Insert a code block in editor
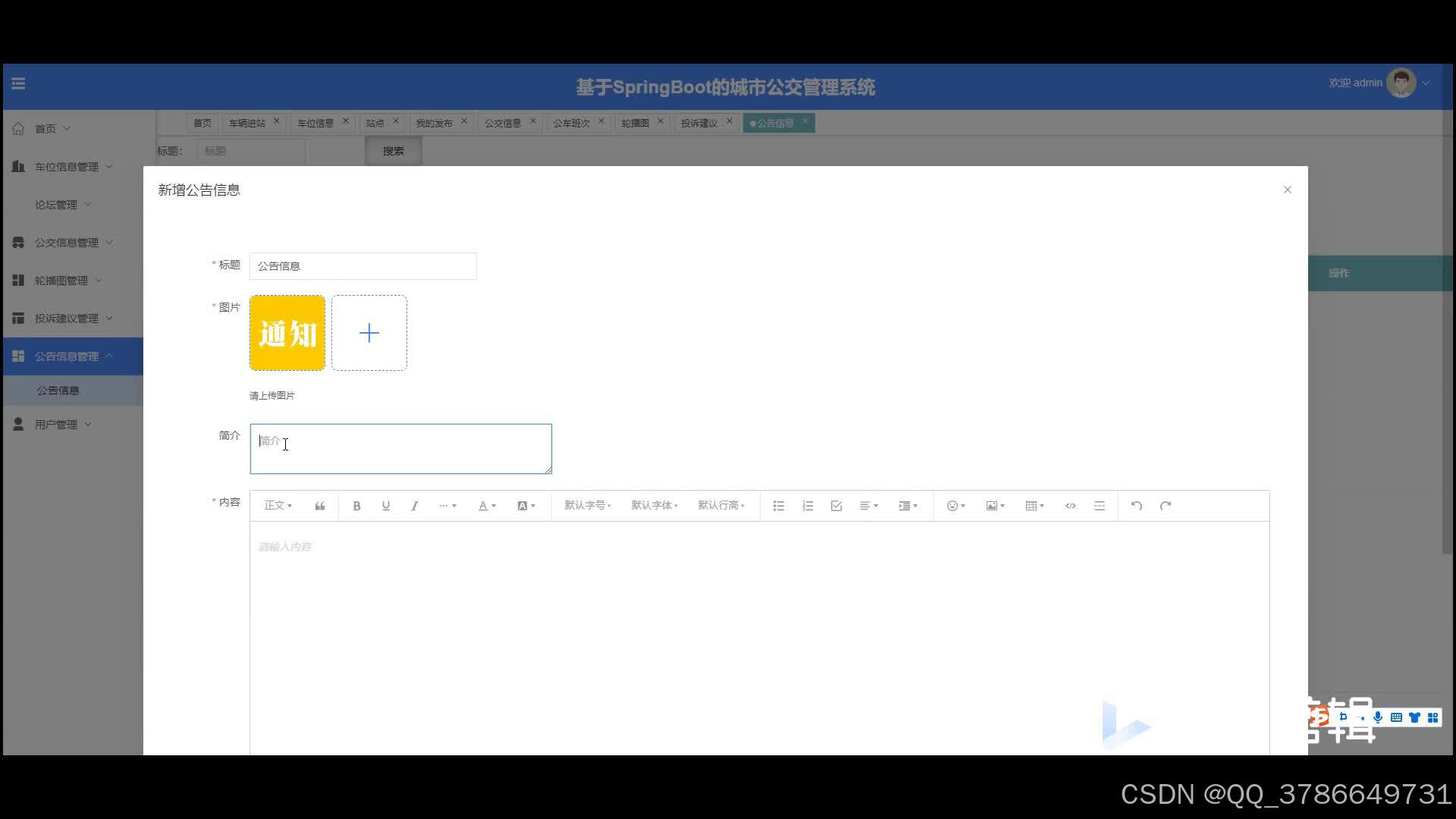 click(x=1070, y=506)
